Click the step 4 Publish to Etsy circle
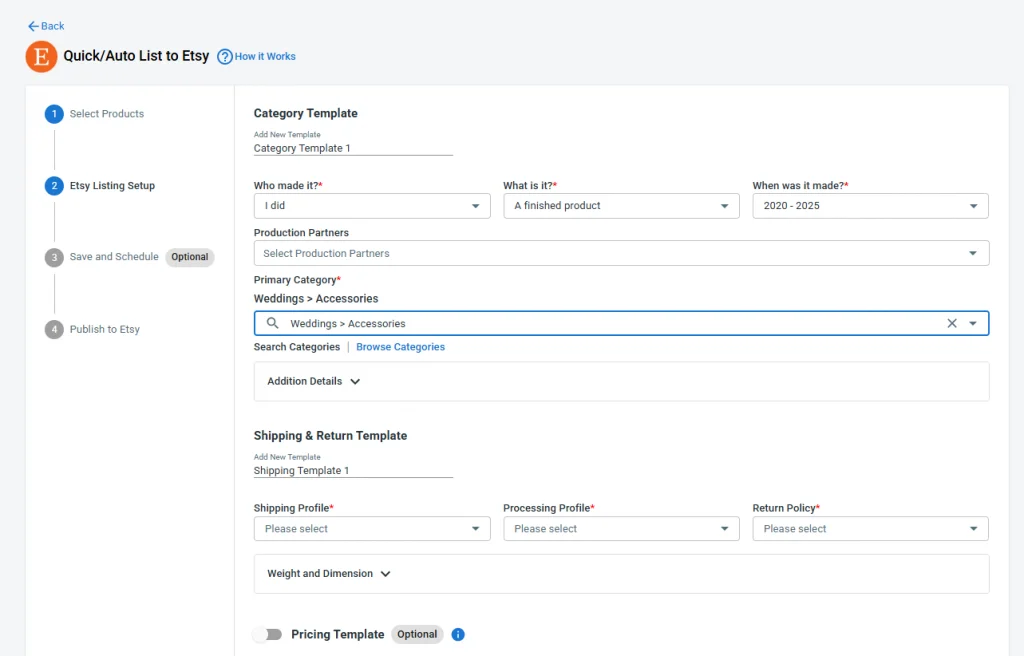 (53, 329)
